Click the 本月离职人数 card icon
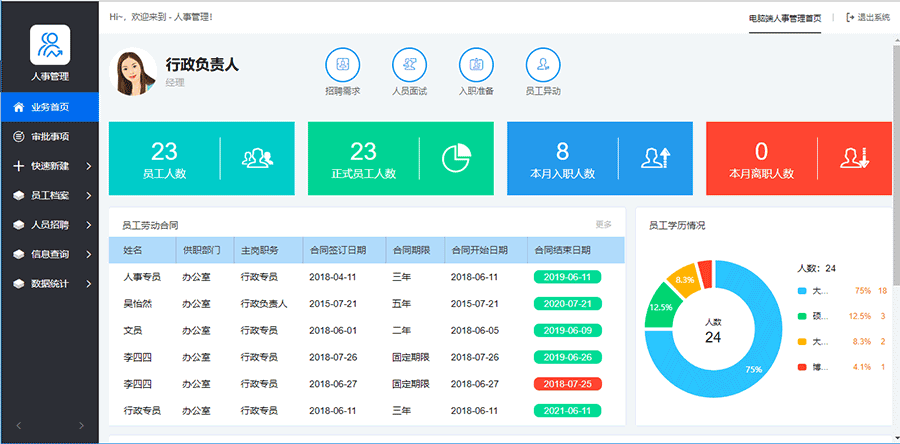 (x=855, y=157)
